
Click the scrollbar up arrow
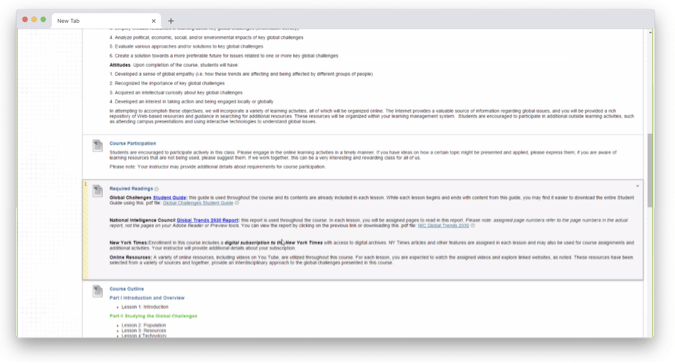(650, 32)
